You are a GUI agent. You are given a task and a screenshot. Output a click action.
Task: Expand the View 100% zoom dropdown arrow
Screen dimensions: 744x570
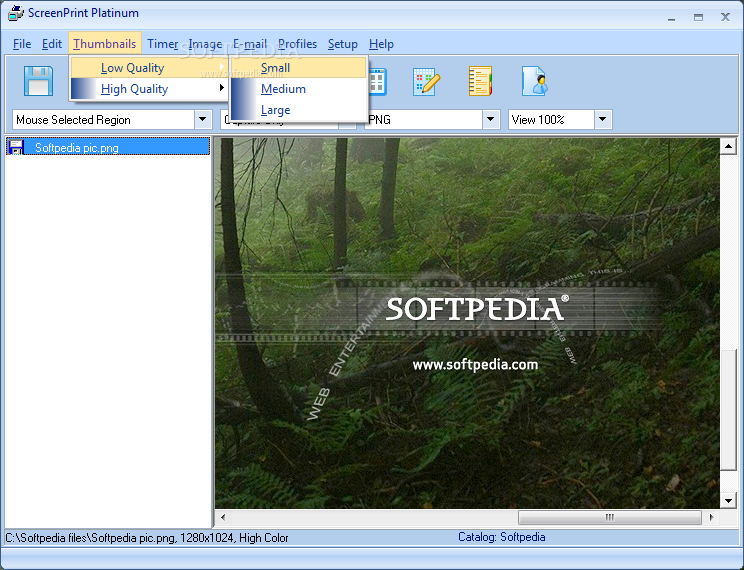pyautogui.click(x=603, y=120)
